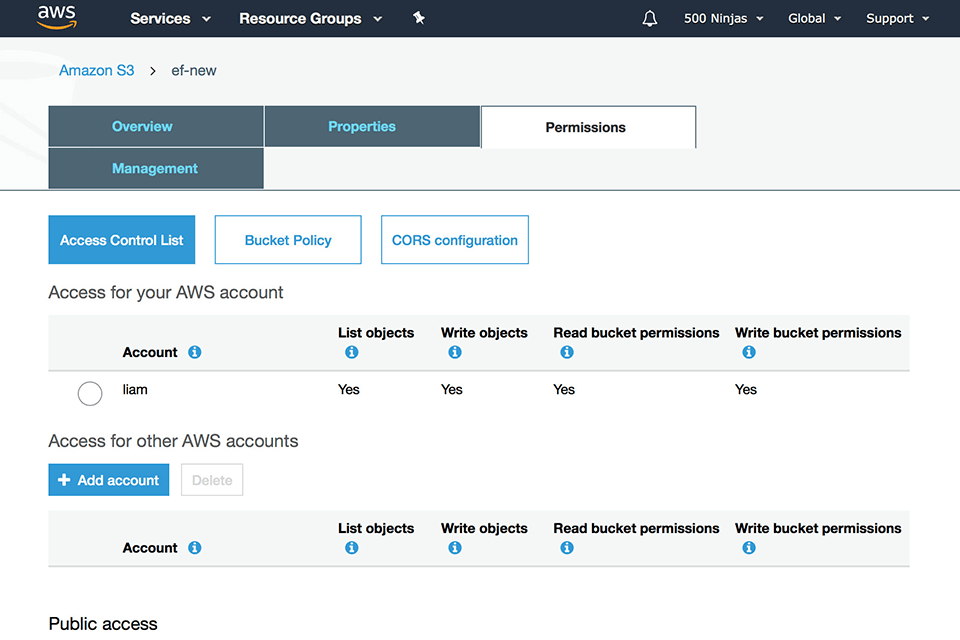
Task: Click info icon under second List objects header
Action: [x=351, y=548]
